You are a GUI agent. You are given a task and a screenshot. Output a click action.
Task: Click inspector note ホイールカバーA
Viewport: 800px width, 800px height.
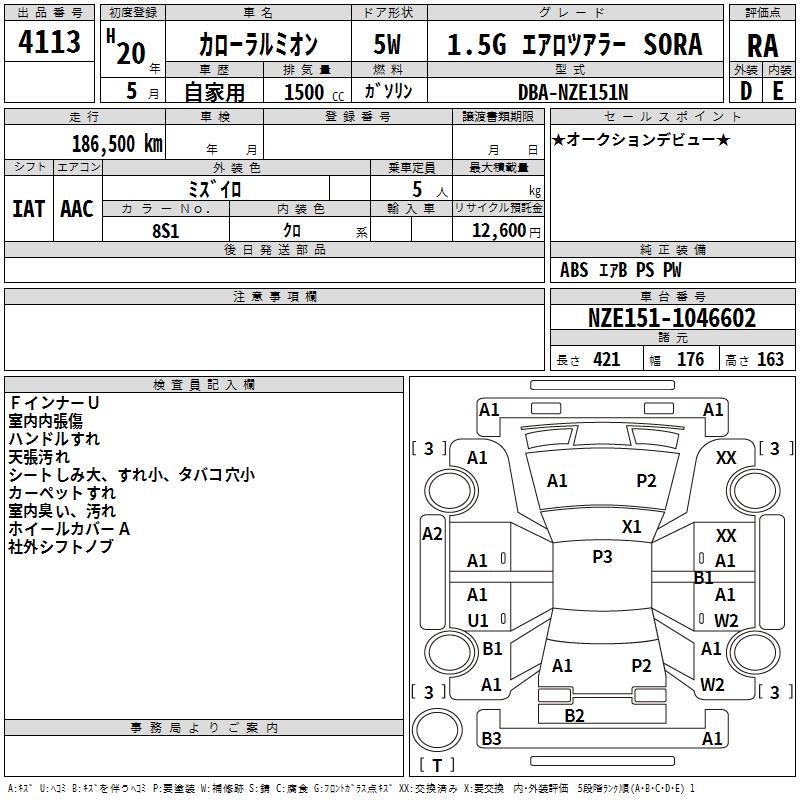[69, 529]
